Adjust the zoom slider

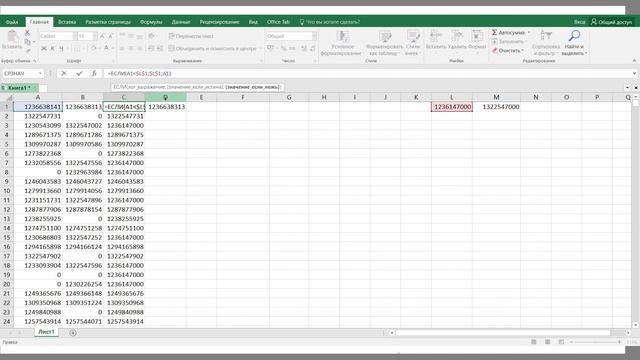coord(595,342)
